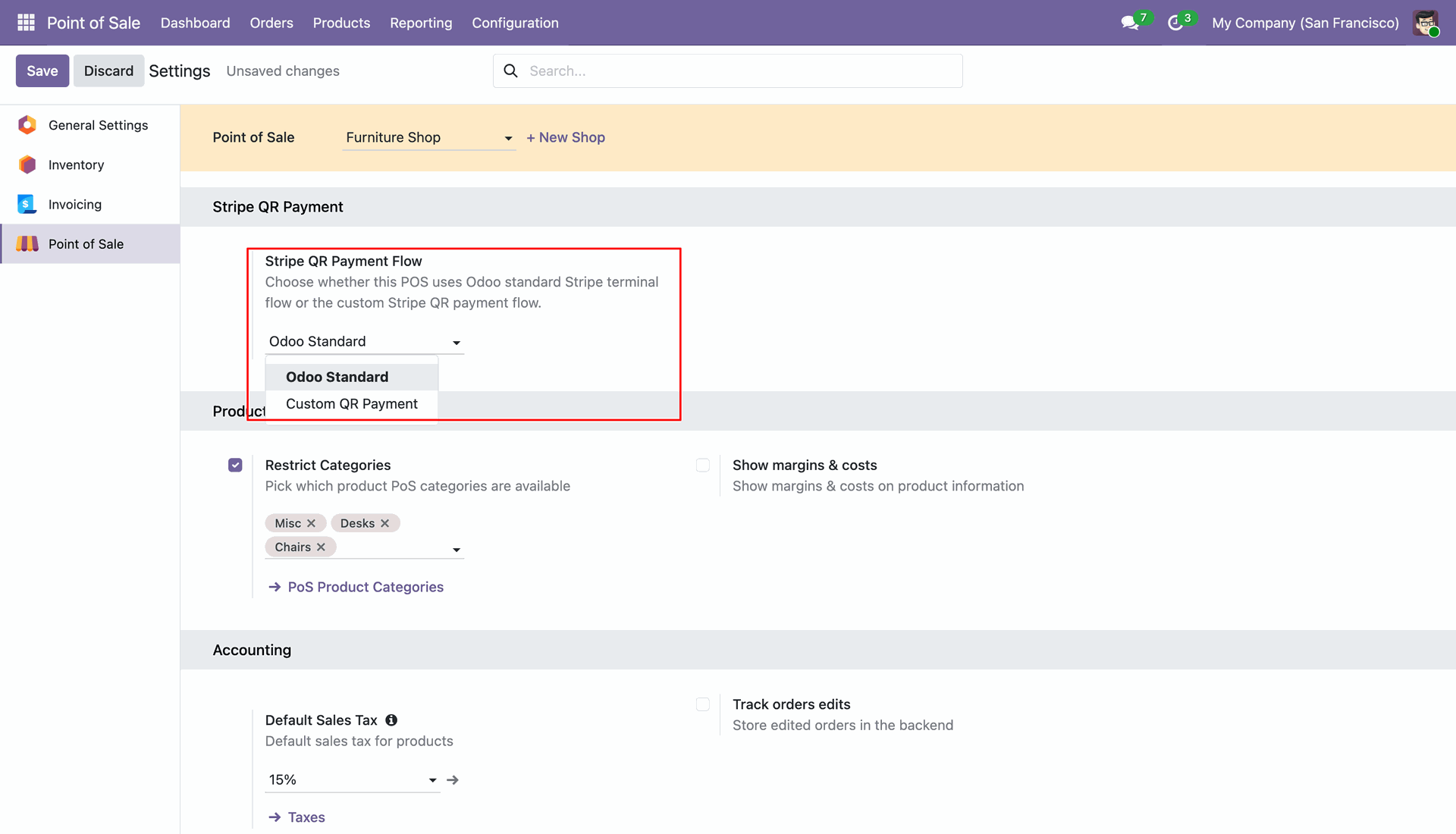Follow the PoS Product Categories link
Screen dimensions: 1456x834
366,587
